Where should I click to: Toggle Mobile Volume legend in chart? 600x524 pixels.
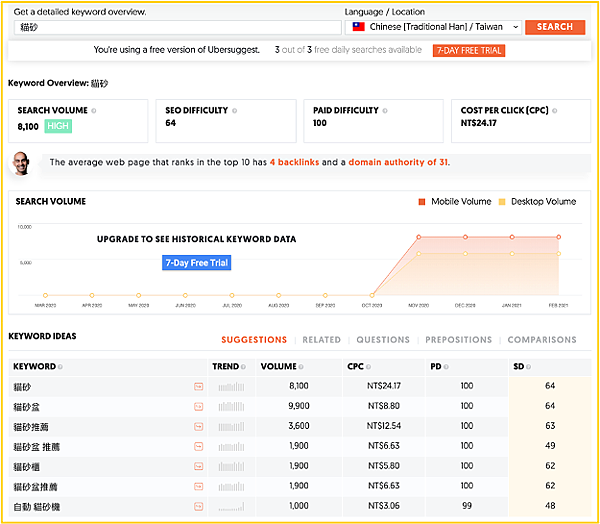point(454,201)
